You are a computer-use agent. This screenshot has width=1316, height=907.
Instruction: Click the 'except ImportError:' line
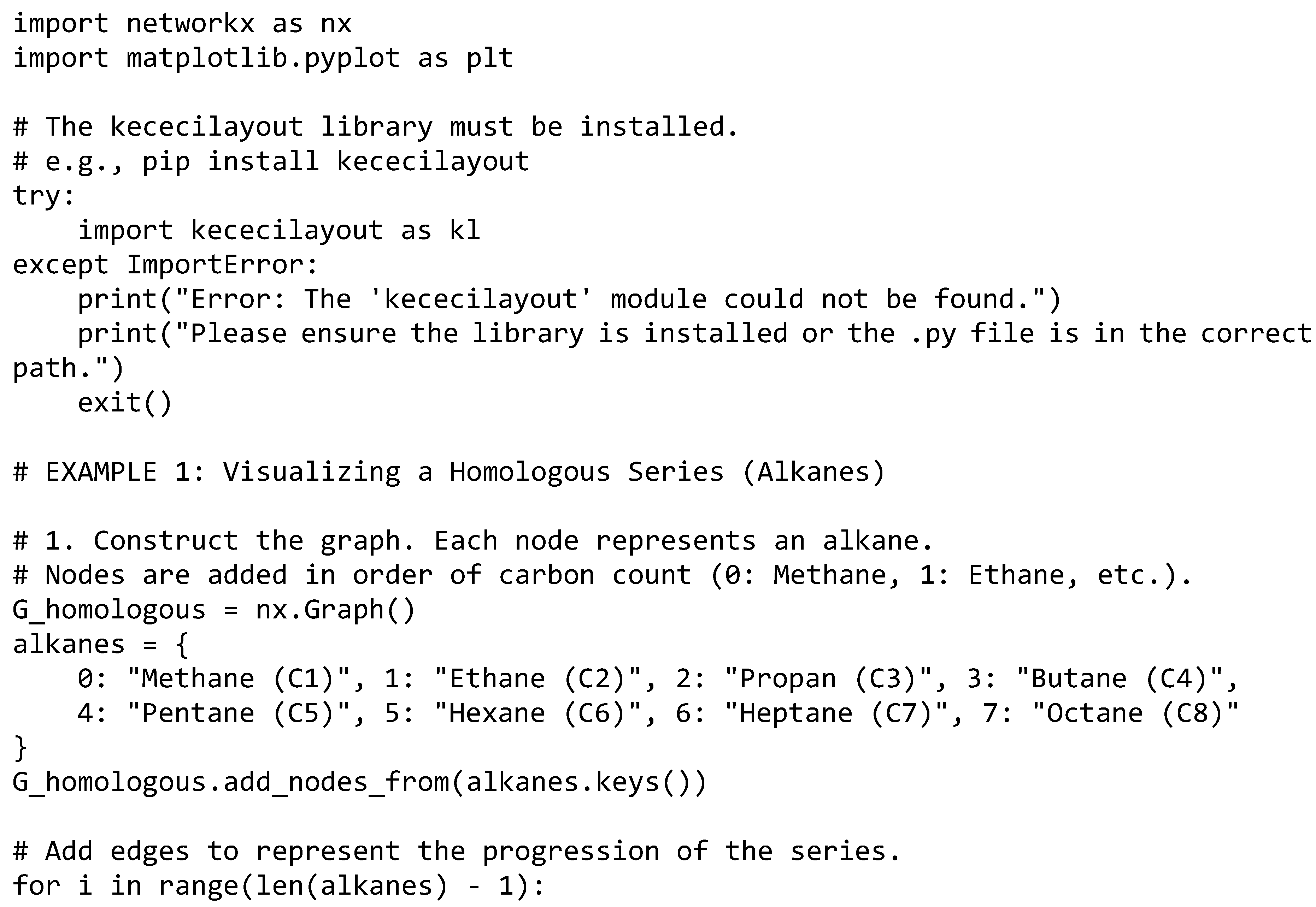click(x=165, y=265)
